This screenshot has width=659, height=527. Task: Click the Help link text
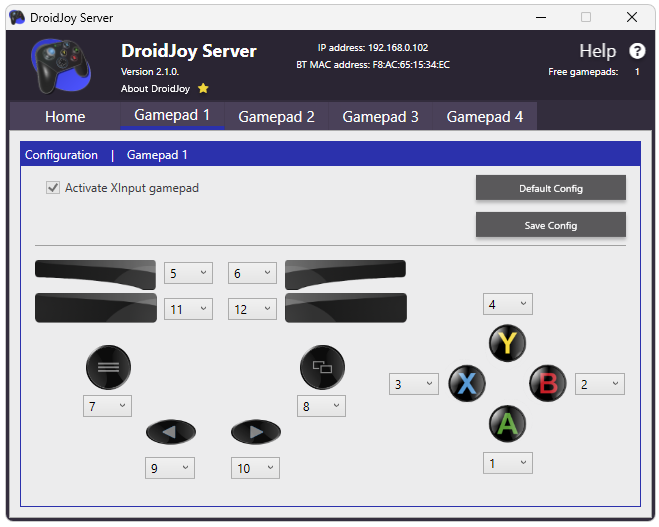tap(597, 51)
